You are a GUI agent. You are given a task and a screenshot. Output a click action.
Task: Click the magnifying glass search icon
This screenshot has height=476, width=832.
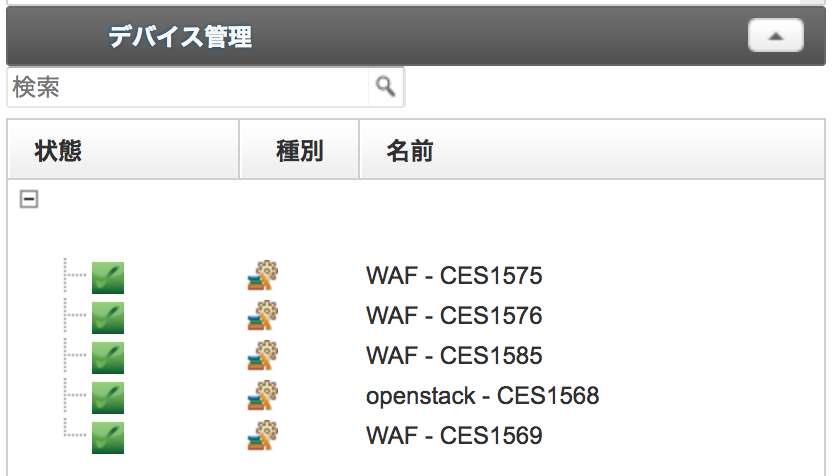coord(386,86)
